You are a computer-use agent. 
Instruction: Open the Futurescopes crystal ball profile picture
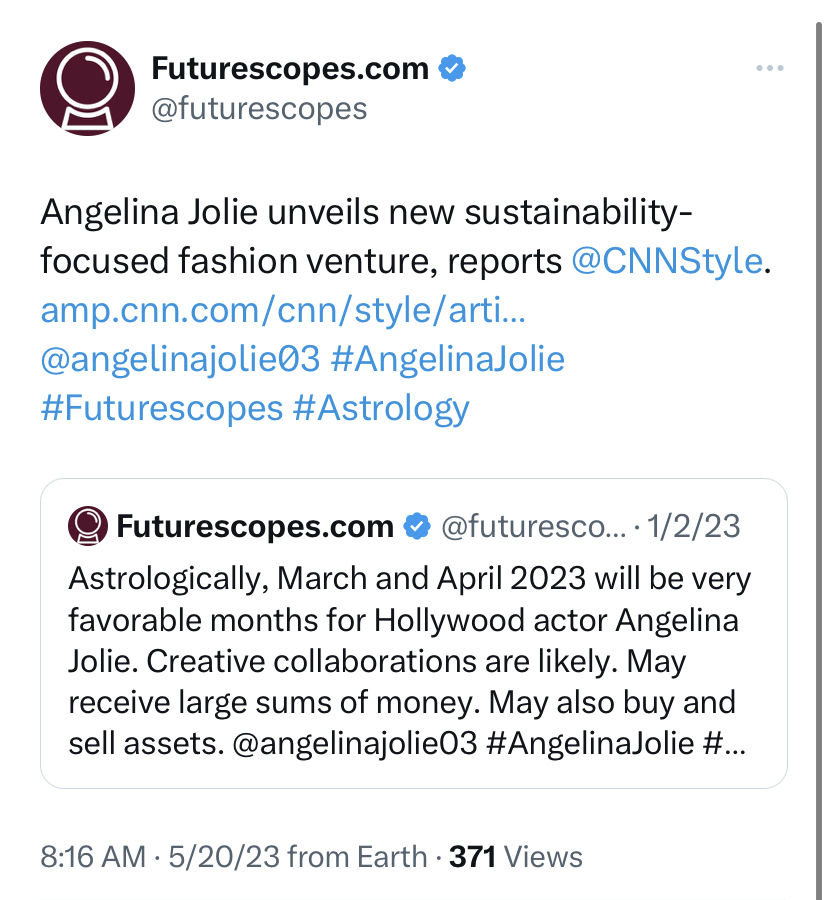(x=87, y=88)
